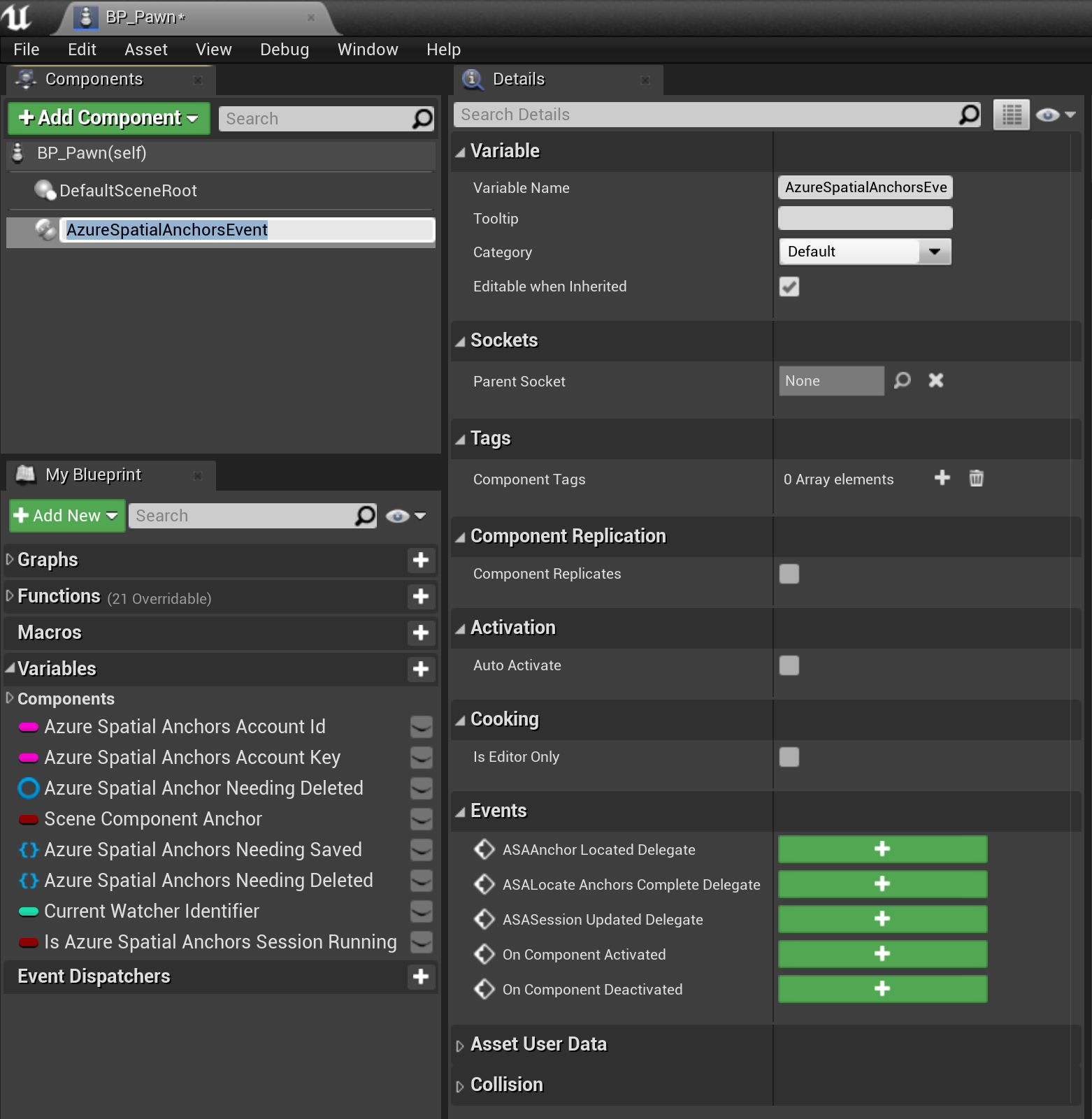Open the File menu

pos(27,50)
